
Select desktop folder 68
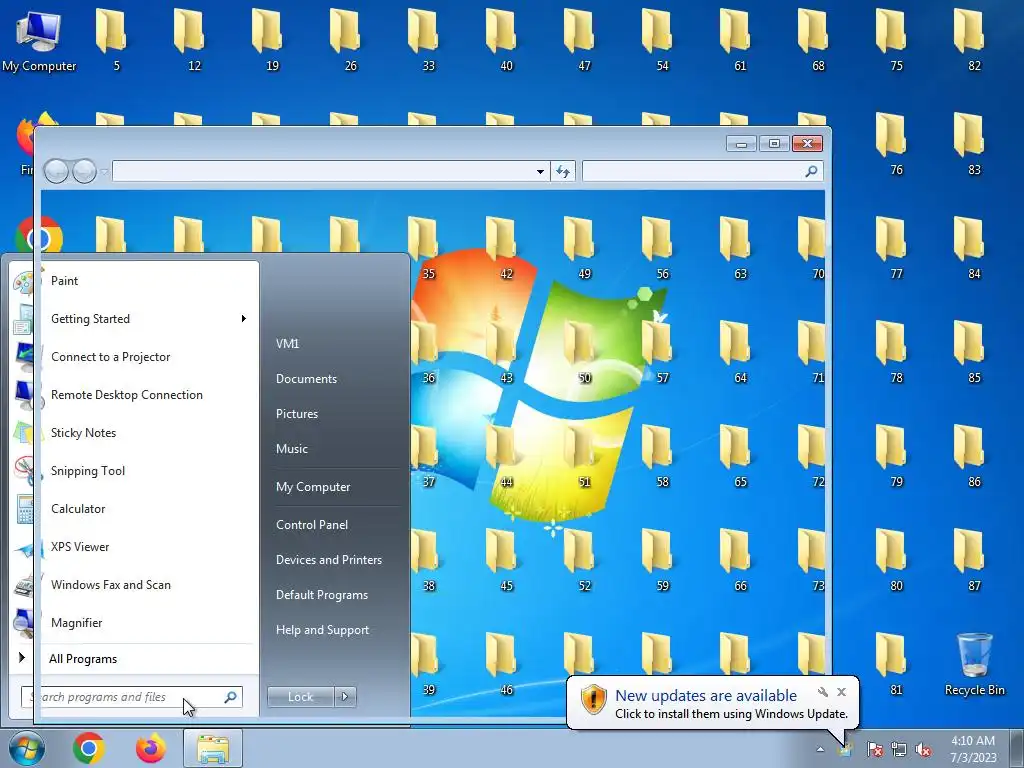(x=814, y=40)
